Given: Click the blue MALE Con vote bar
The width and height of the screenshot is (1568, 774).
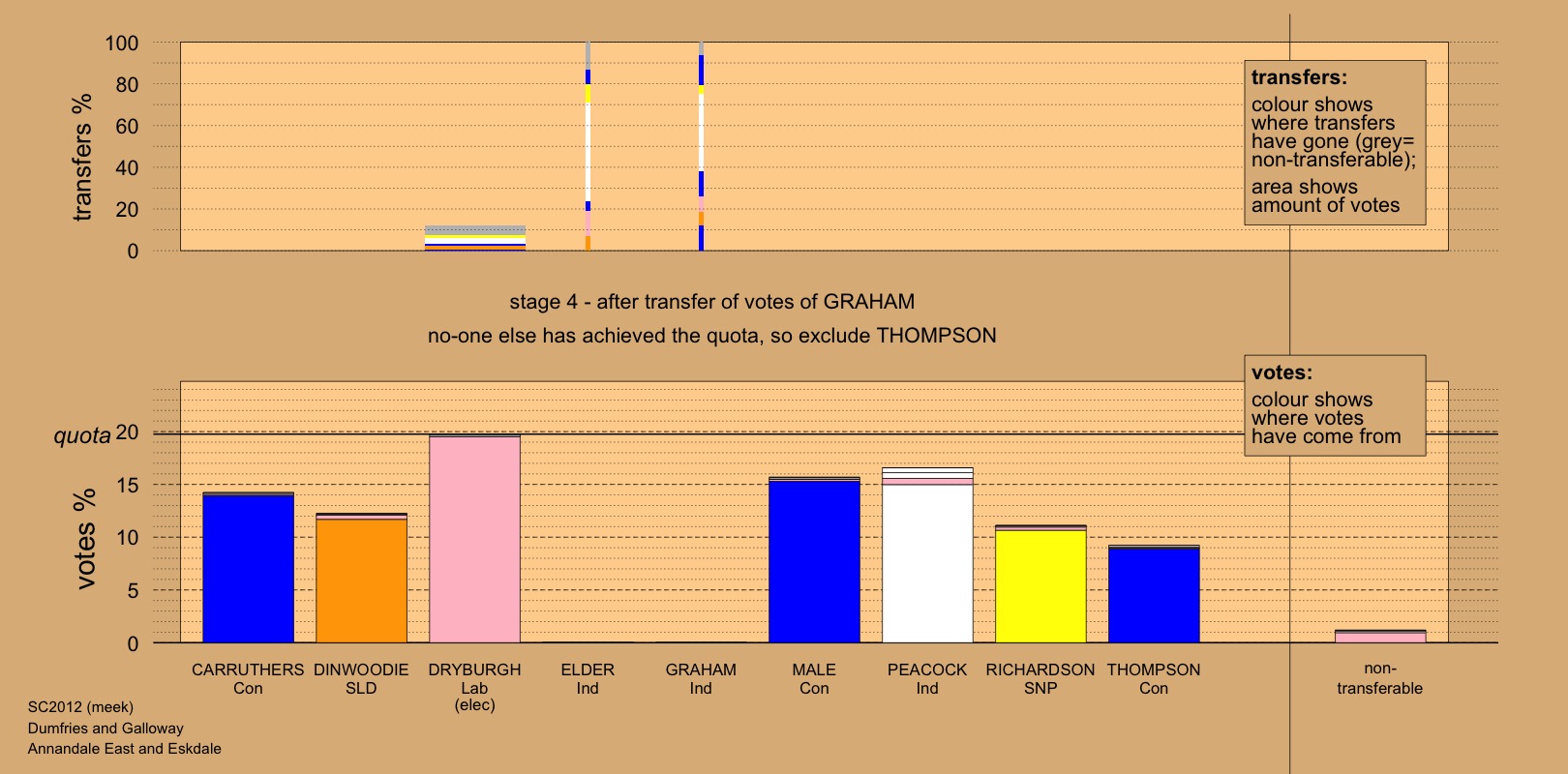Looking at the screenshot, I should (814, 560).
